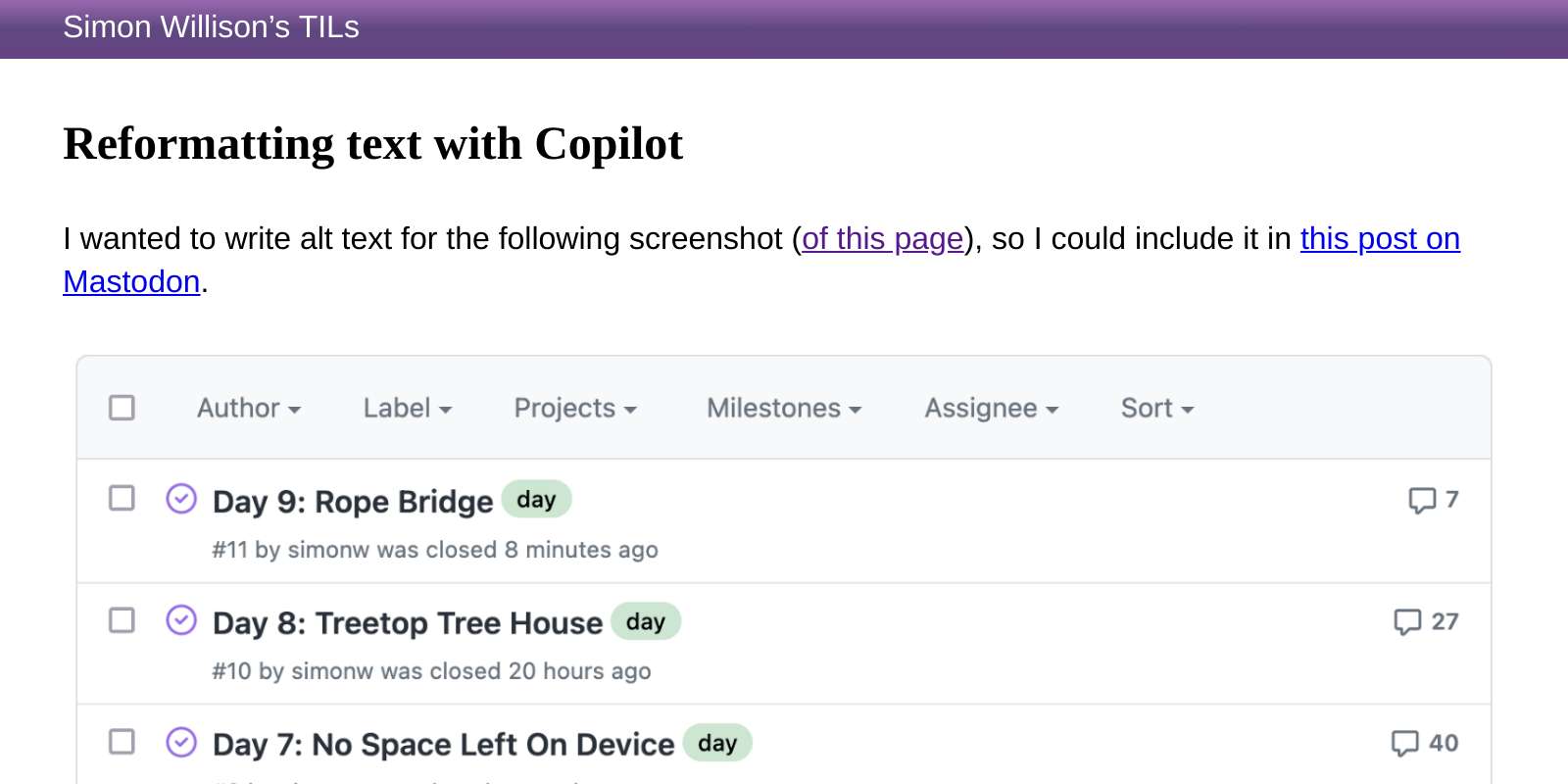Click the Simon Willison's TILs site header
Viewport: 1568px width, 784px height.
(211, 27)
